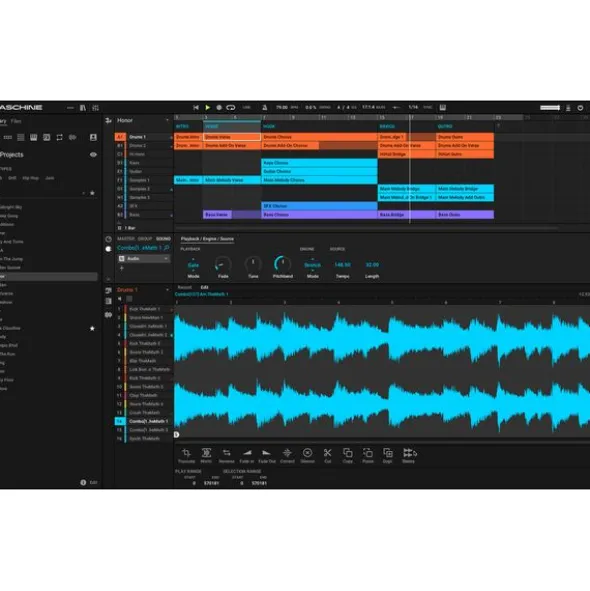Select sound slot 14 Combo
Screen dimensions: 590x591
click(x=144, y=421)
